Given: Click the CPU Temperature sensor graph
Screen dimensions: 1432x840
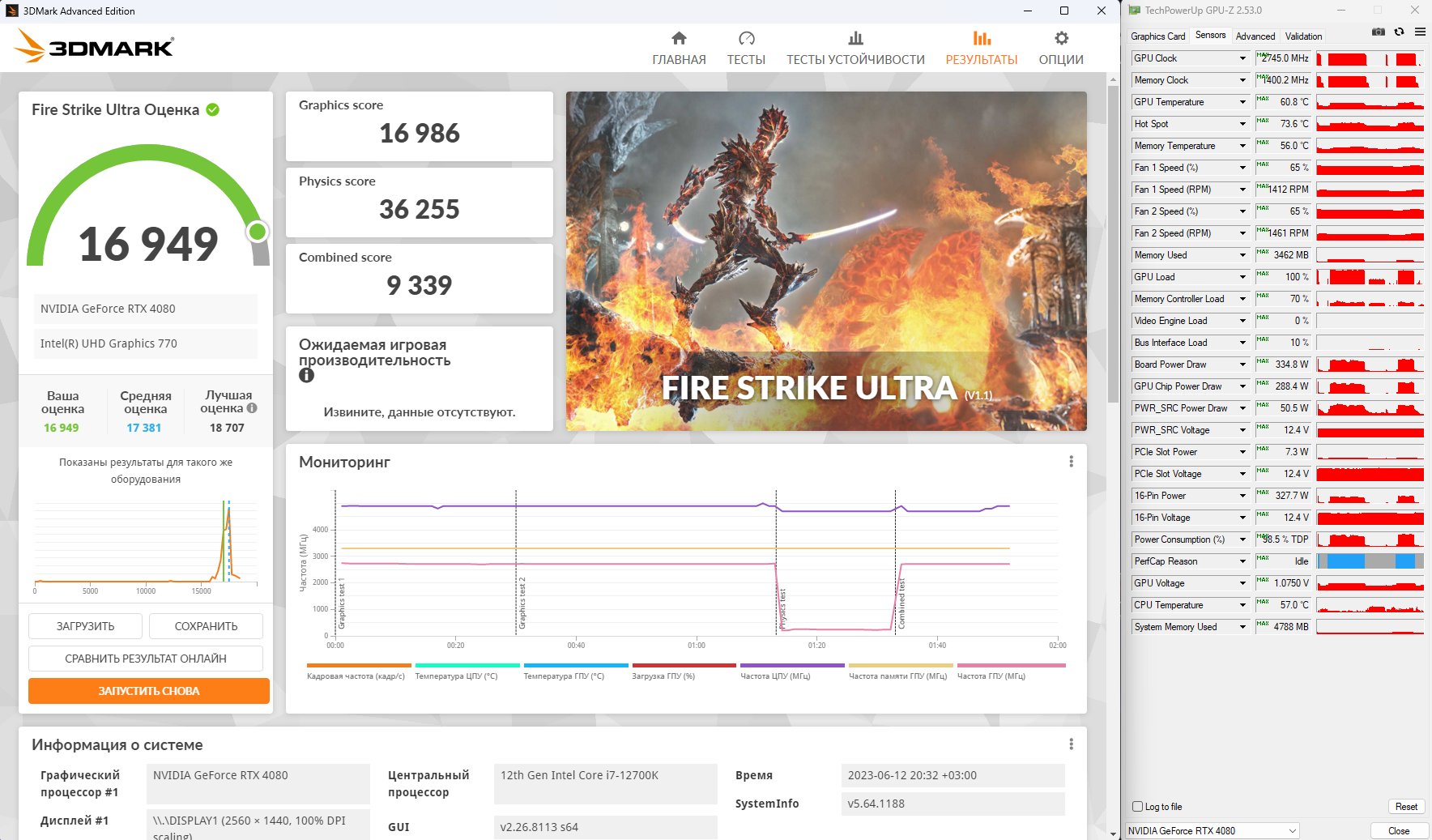Looking at the screenshot, I should click(1370, 605).
